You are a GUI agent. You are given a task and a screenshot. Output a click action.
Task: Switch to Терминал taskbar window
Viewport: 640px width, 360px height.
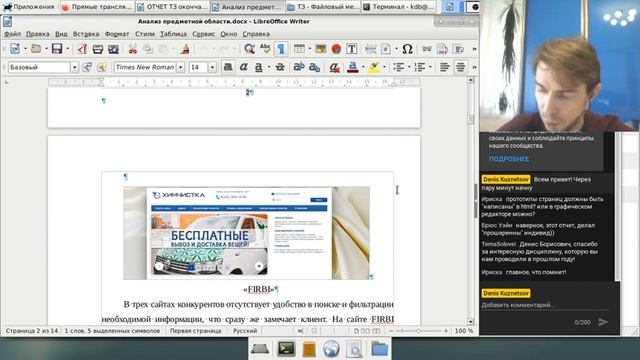(398, 7)
